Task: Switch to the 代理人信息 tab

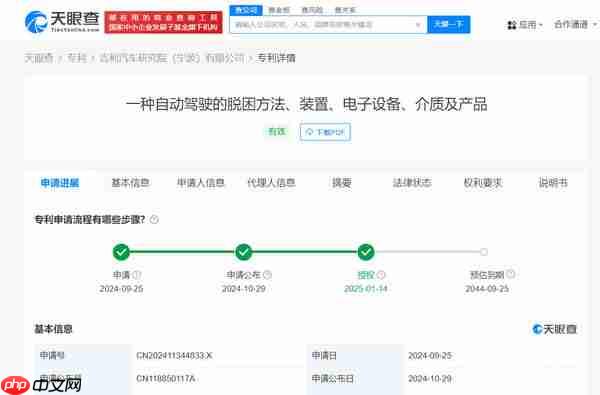Action: coord(271,183)
